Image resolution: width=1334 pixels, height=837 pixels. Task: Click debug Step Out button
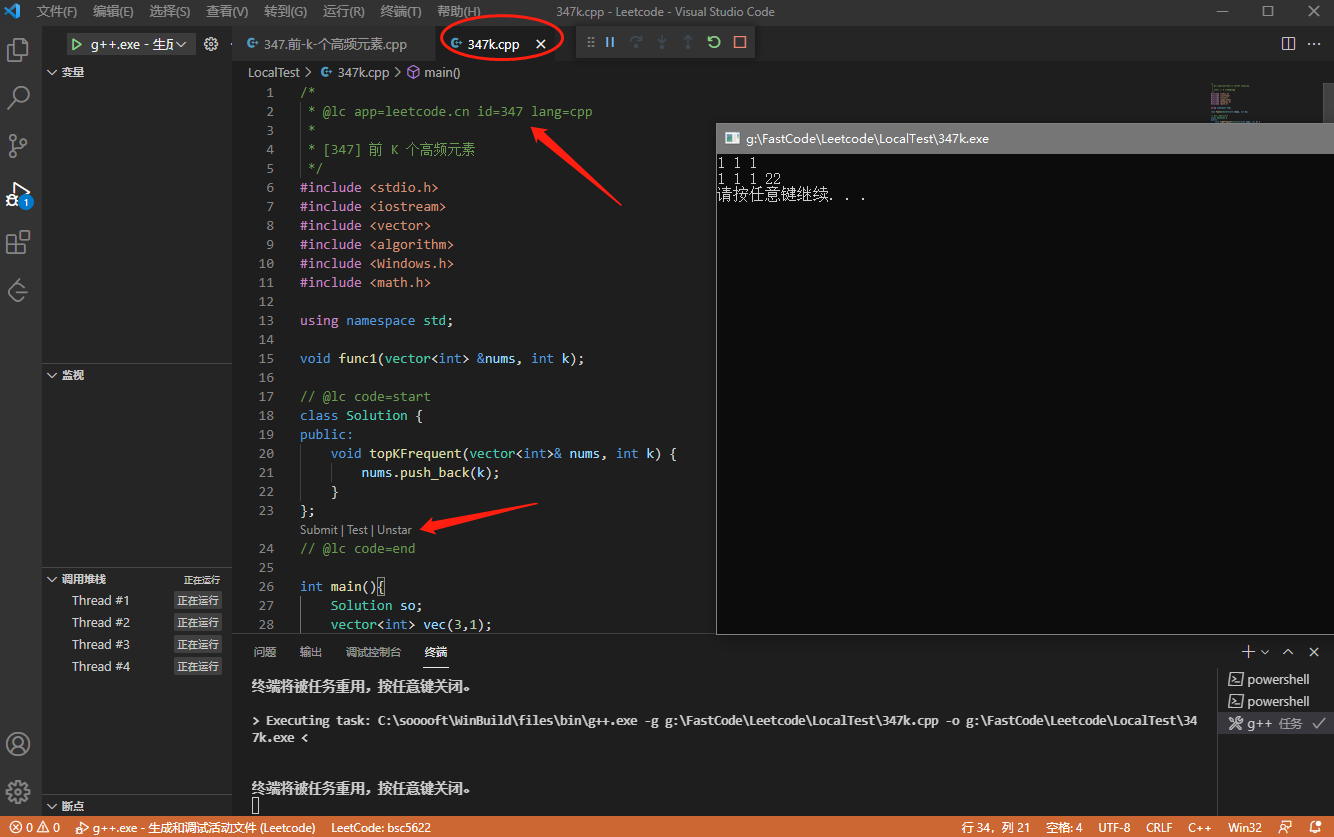(x=688, y=42)
